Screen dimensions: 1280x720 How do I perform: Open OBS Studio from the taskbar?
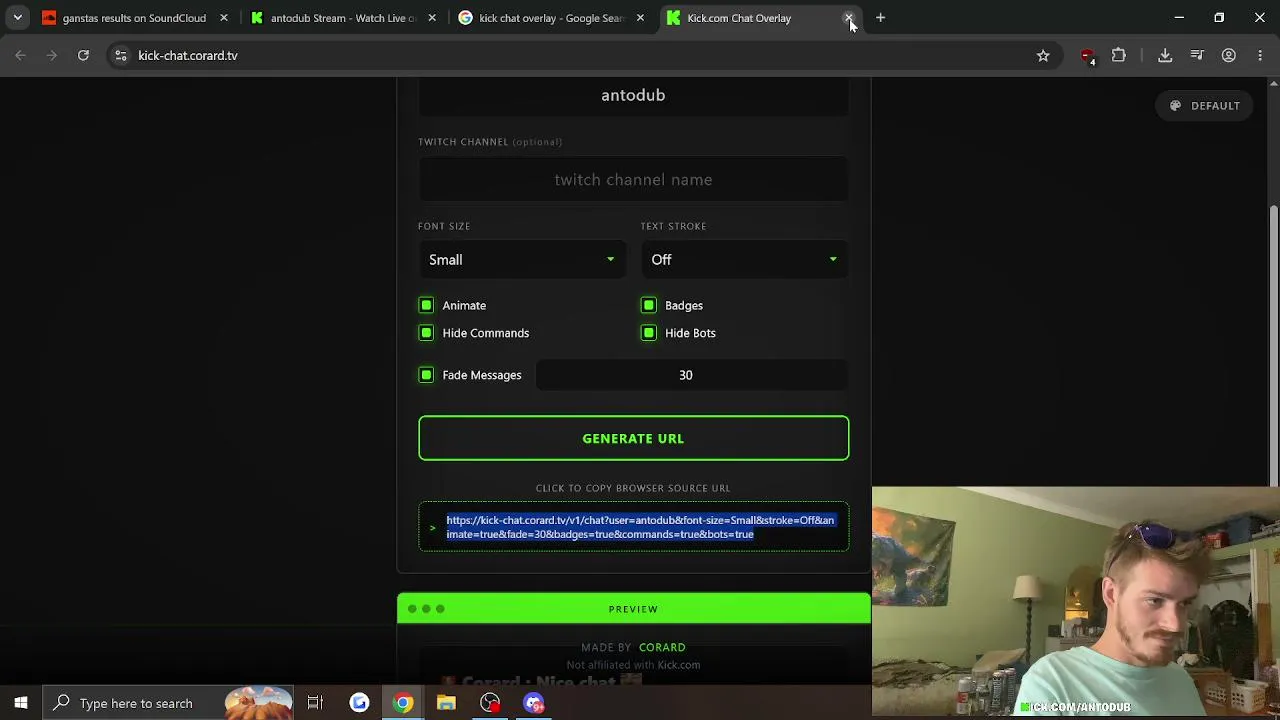click(490, 703)
